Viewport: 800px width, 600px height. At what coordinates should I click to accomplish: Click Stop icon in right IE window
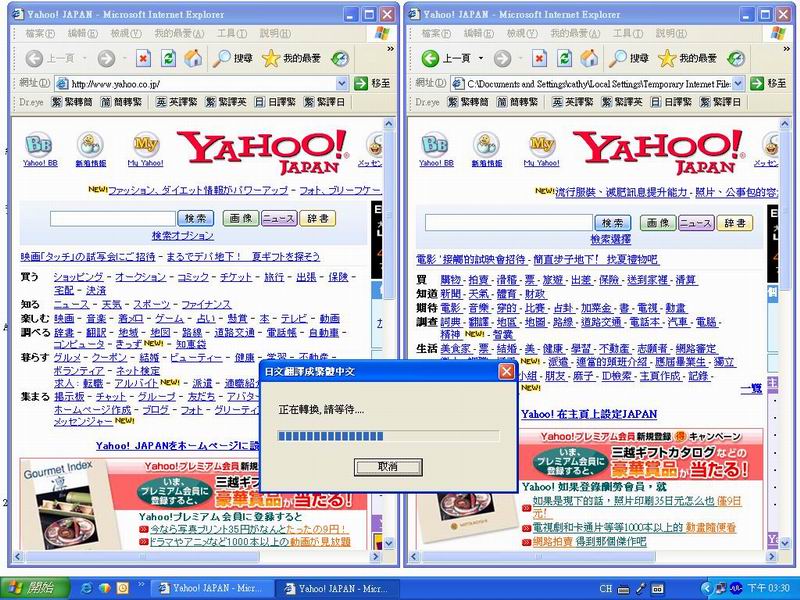point(539,59)
